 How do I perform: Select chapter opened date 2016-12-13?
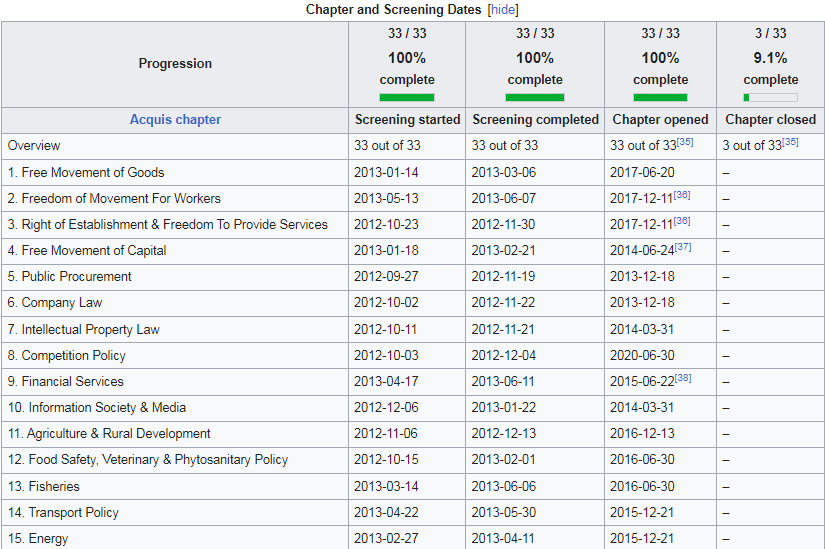tap(642, 434)
